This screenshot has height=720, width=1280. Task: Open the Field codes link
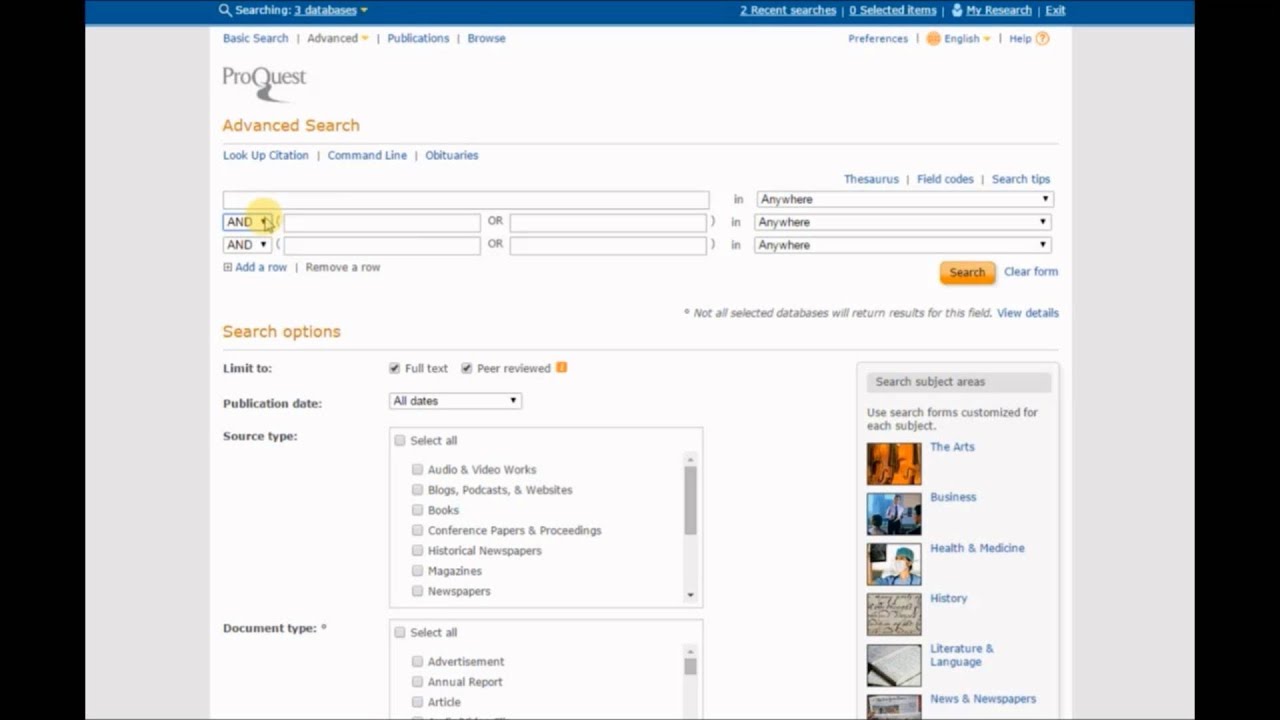tap(945, 179)
